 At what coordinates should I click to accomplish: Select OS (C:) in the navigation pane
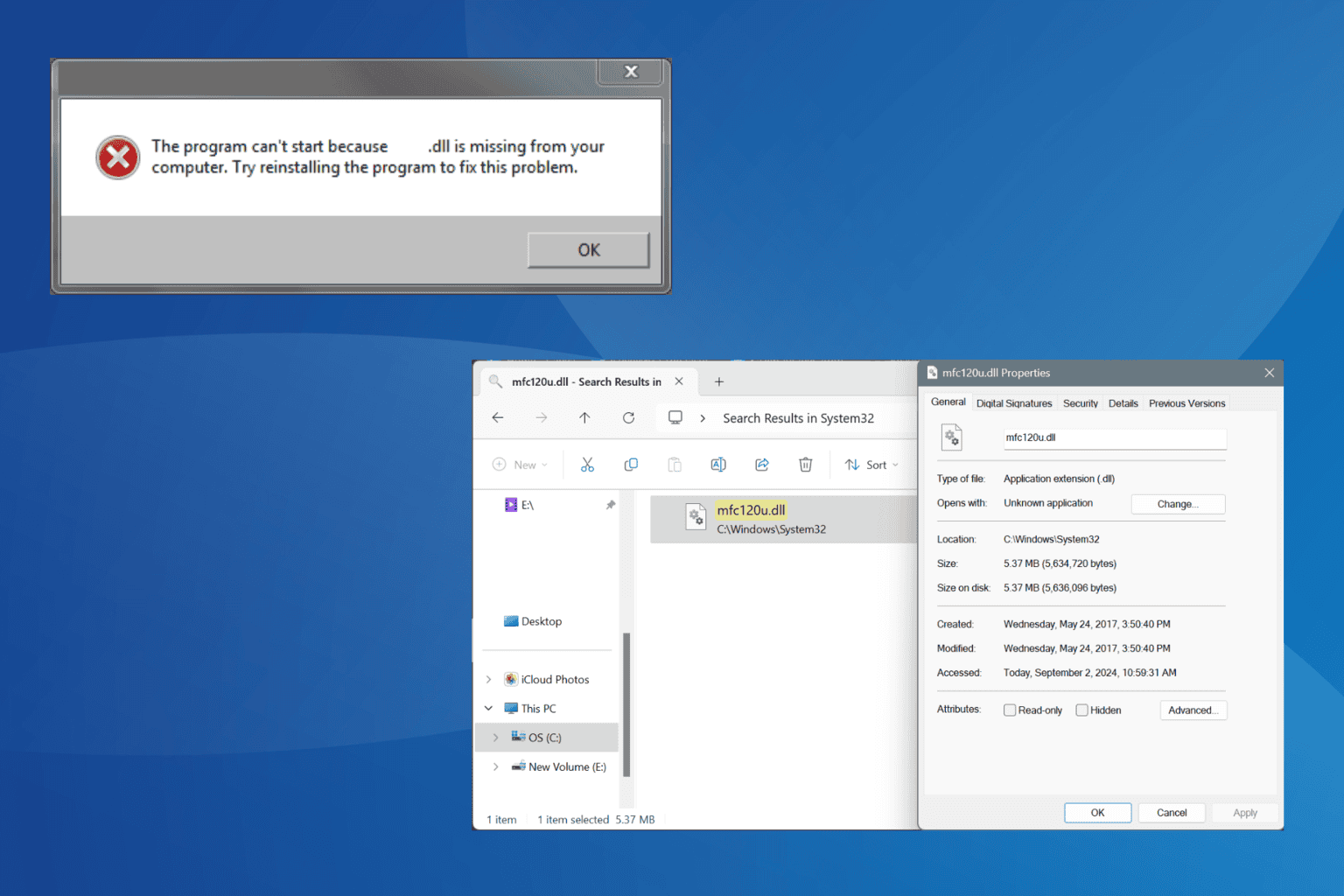click(547, 738)
